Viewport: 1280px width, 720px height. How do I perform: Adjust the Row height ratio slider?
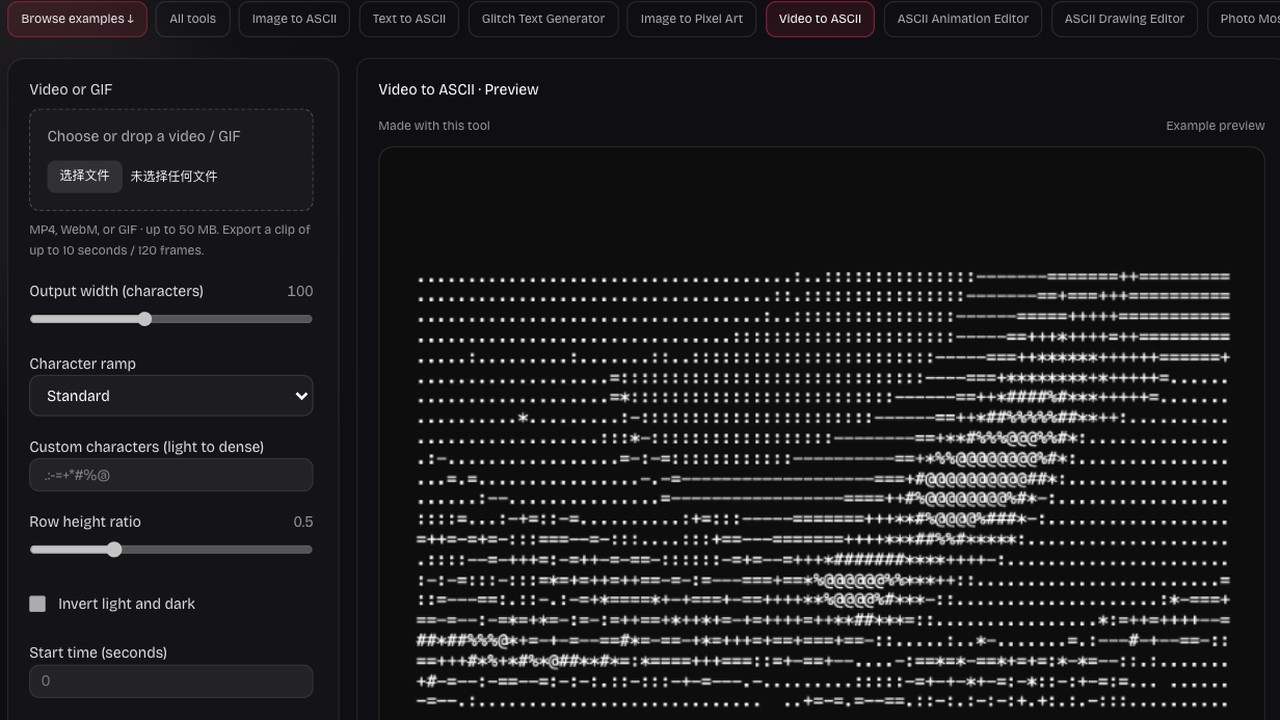pyautogui.click(x=171, y=549)
